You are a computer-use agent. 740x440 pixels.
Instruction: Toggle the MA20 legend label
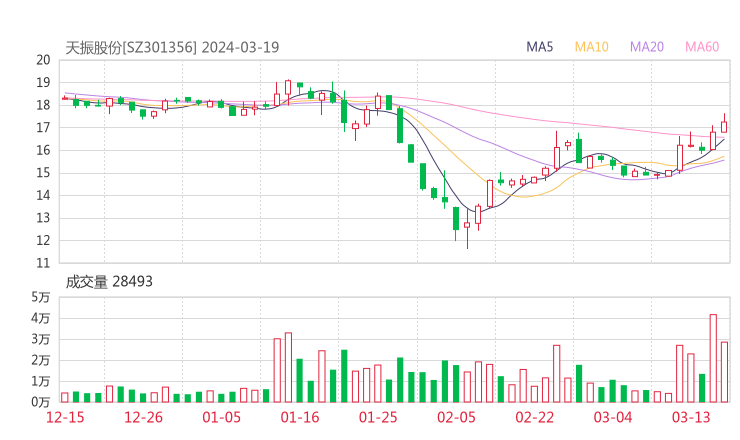pos(647,47)
